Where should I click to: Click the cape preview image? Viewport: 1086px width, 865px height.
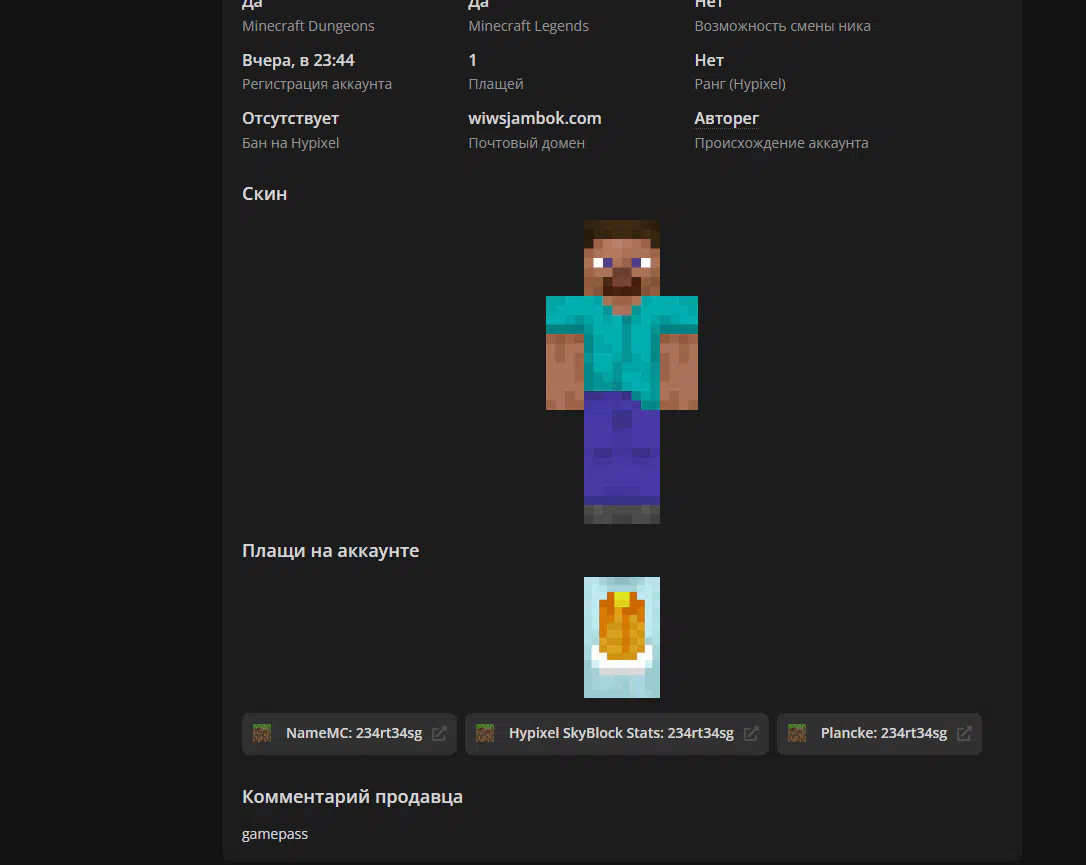[x=621, y=637]
